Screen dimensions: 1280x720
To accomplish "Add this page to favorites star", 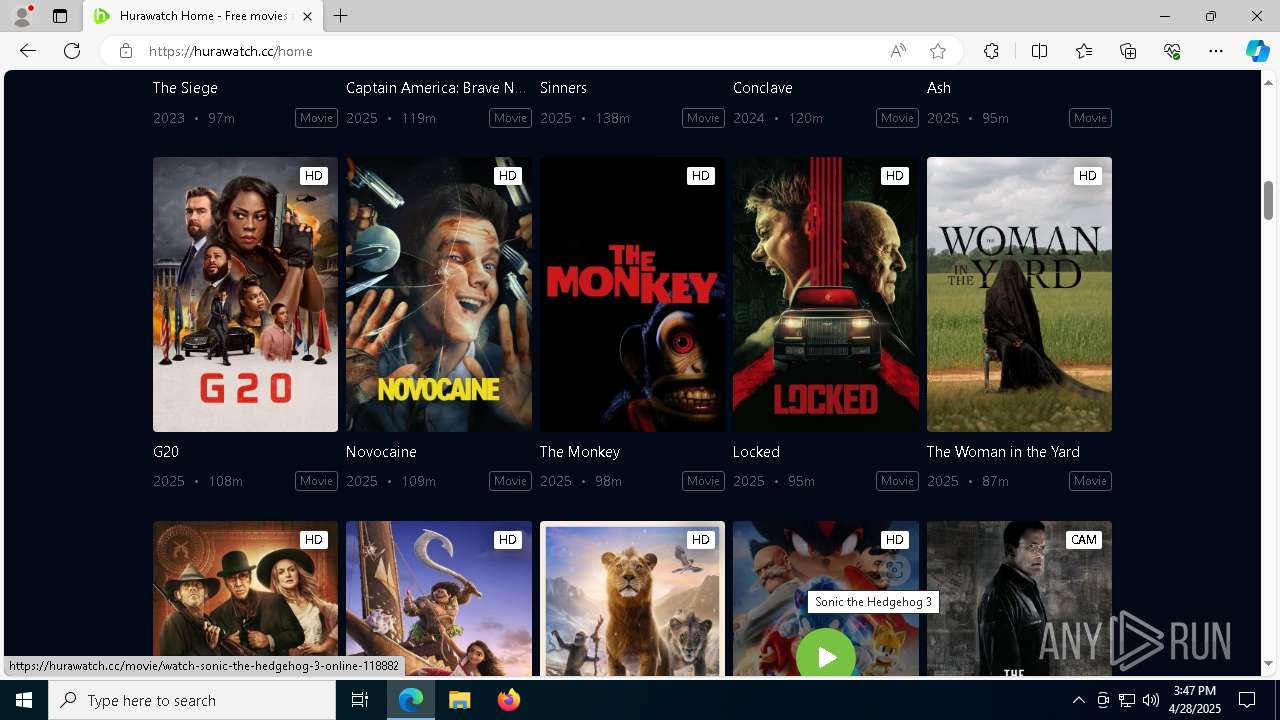I will 938,51.
